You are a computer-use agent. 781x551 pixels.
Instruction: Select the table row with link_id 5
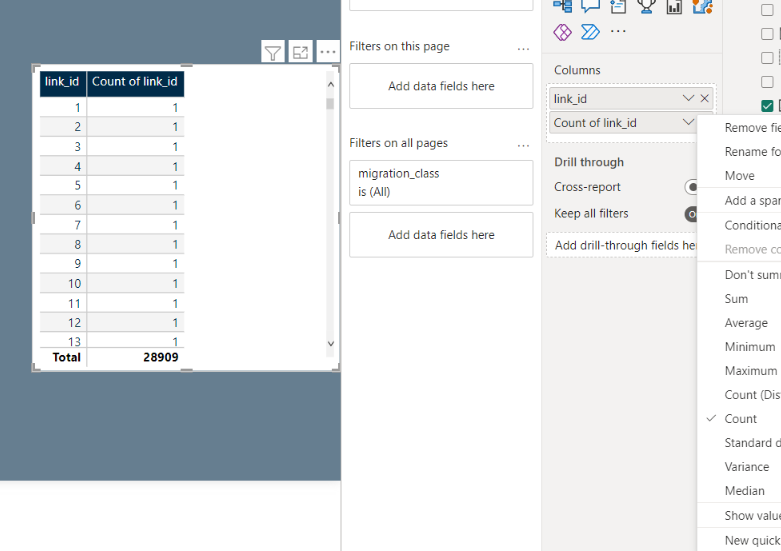pos(112,185)
